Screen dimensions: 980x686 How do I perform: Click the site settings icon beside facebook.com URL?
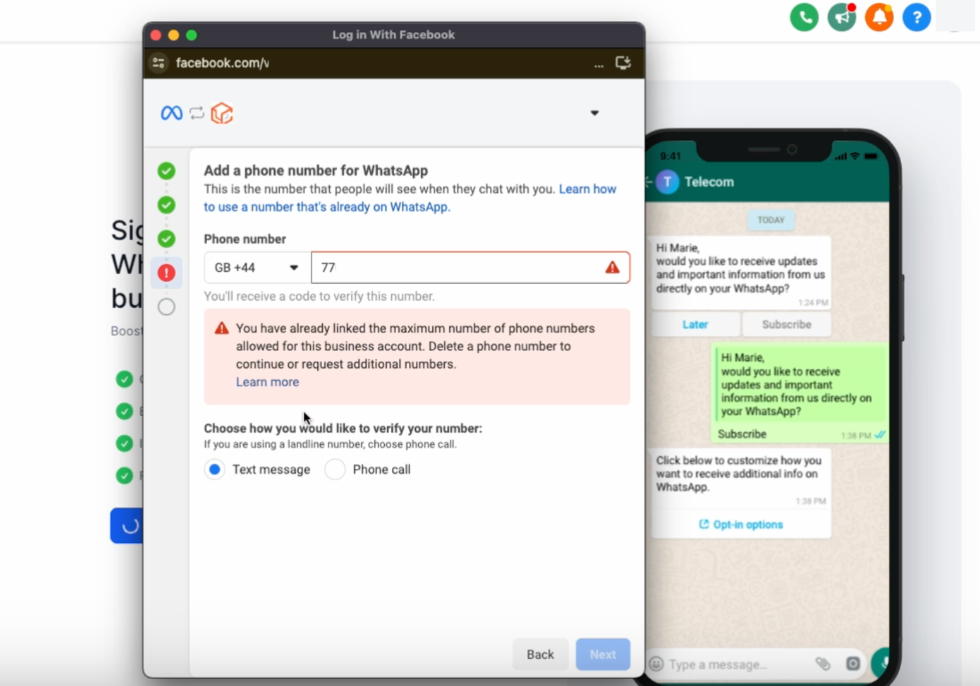click(159, 62)
